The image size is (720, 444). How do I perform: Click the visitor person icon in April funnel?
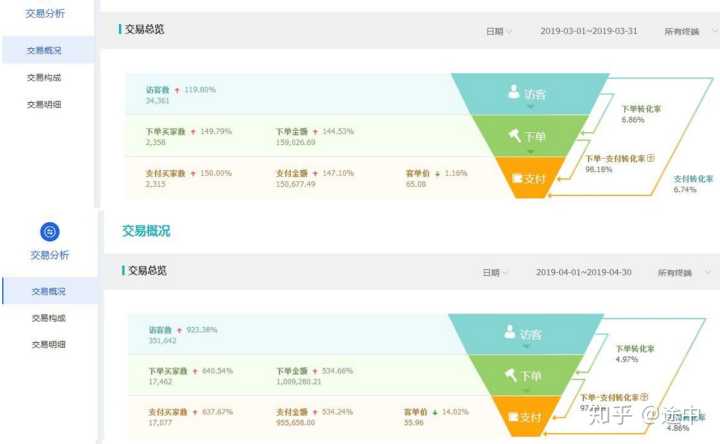510,332
